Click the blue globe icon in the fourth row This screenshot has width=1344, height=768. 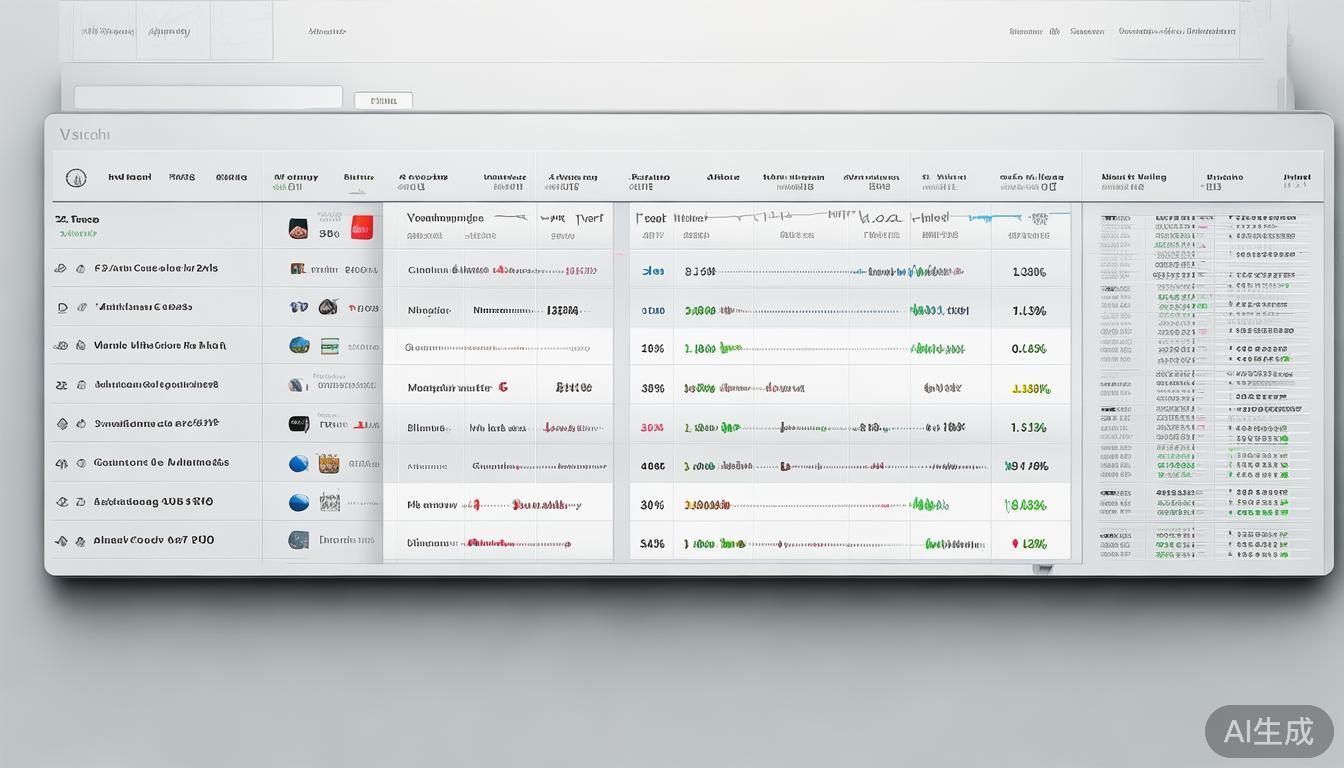tap(299, 345)
